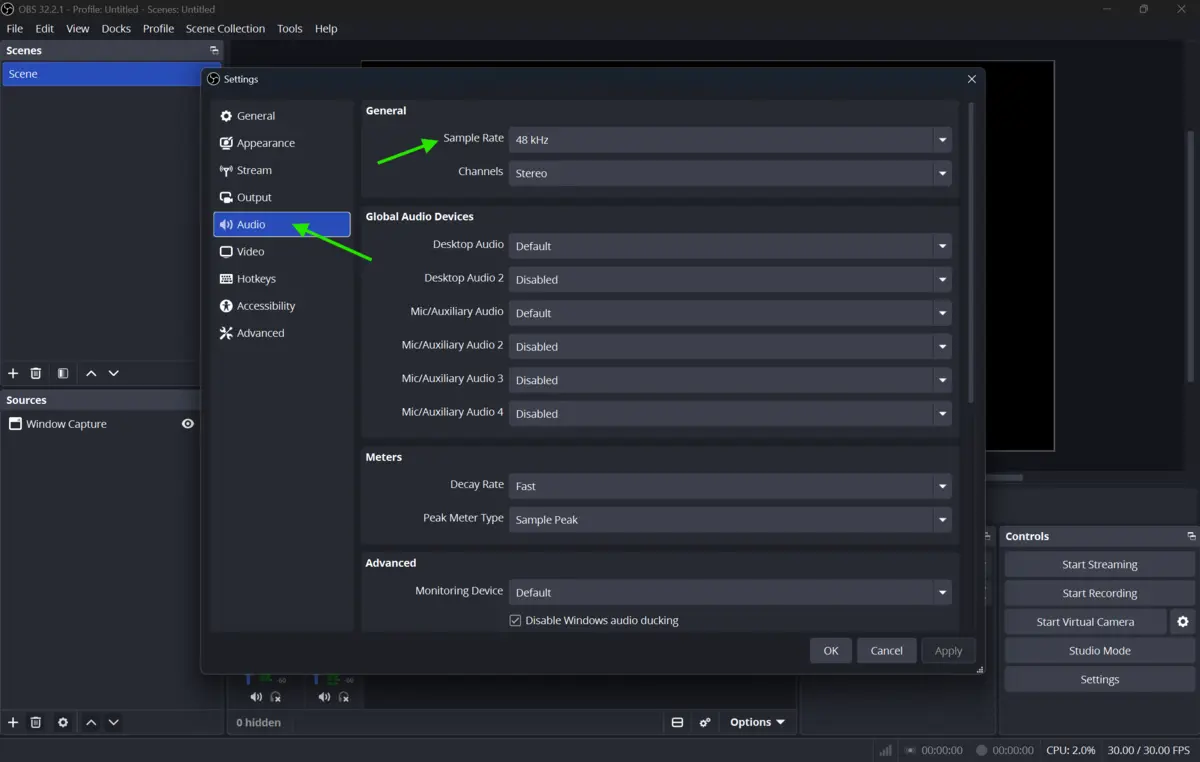Open source properties gear in Sources toolbar

63,722
